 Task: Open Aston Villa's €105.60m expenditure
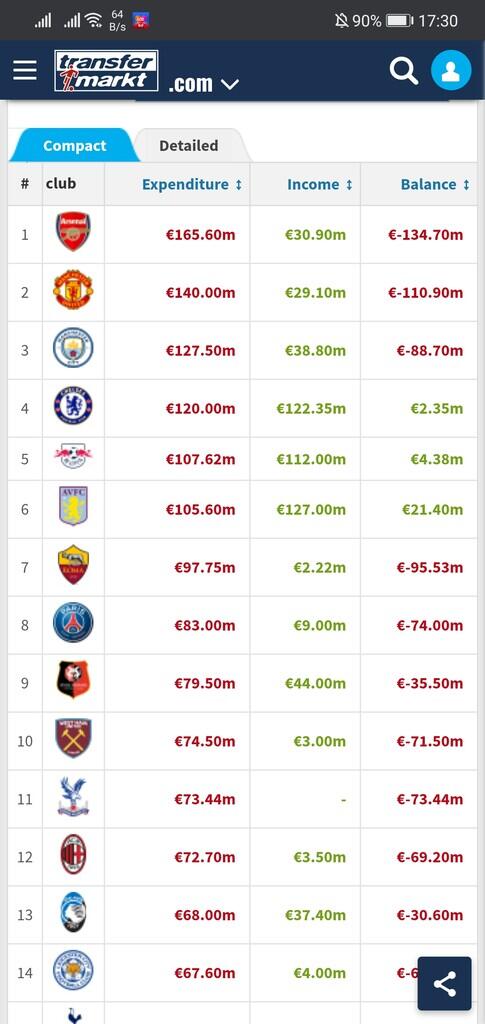click(x=200, y=509)
